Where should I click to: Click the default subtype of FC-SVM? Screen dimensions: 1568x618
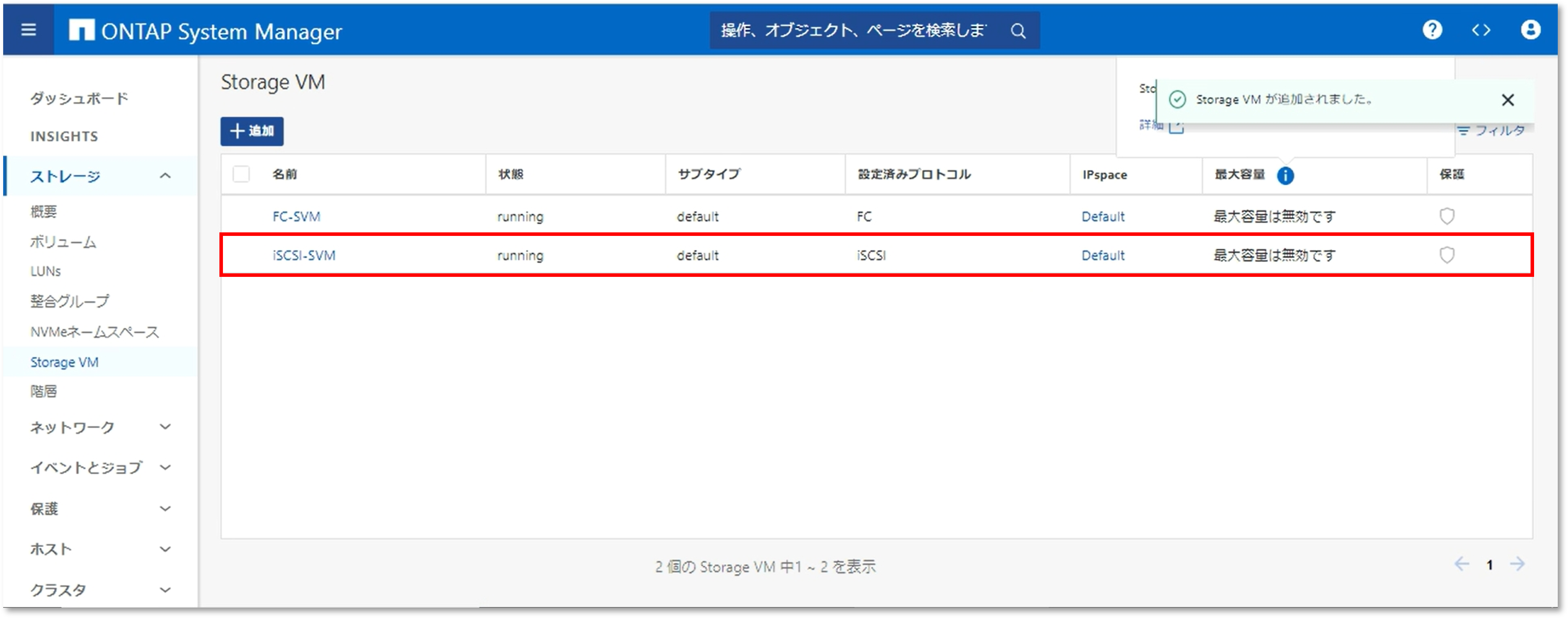[x=697, y=216]
